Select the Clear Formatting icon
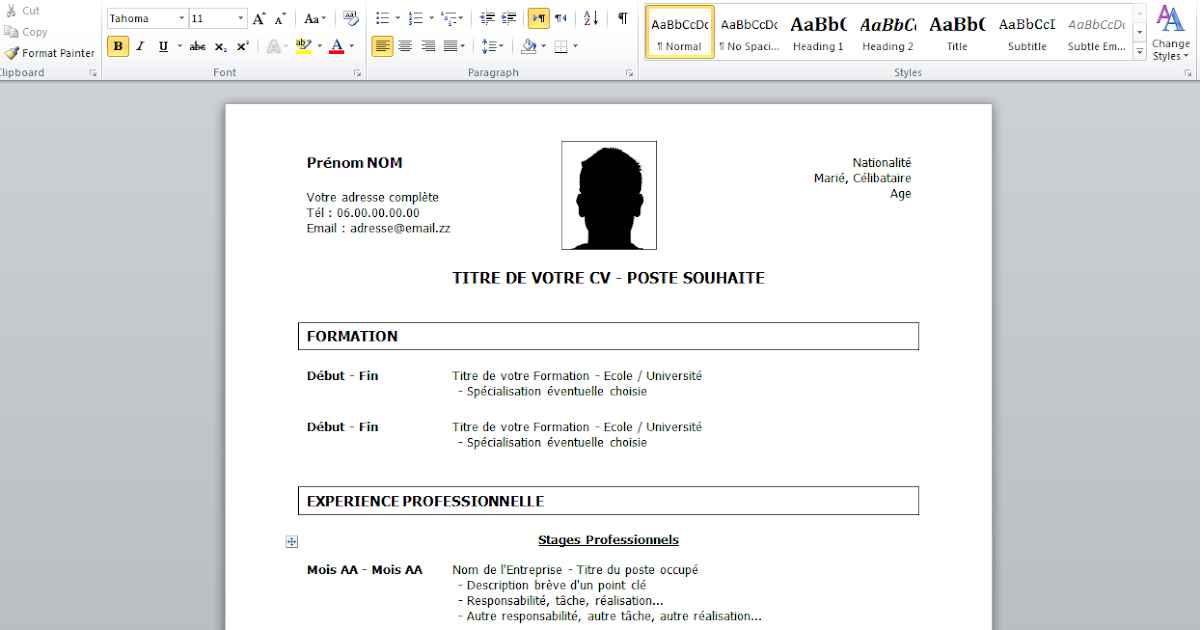This screenshot has height=630, width=1200. 349,18
